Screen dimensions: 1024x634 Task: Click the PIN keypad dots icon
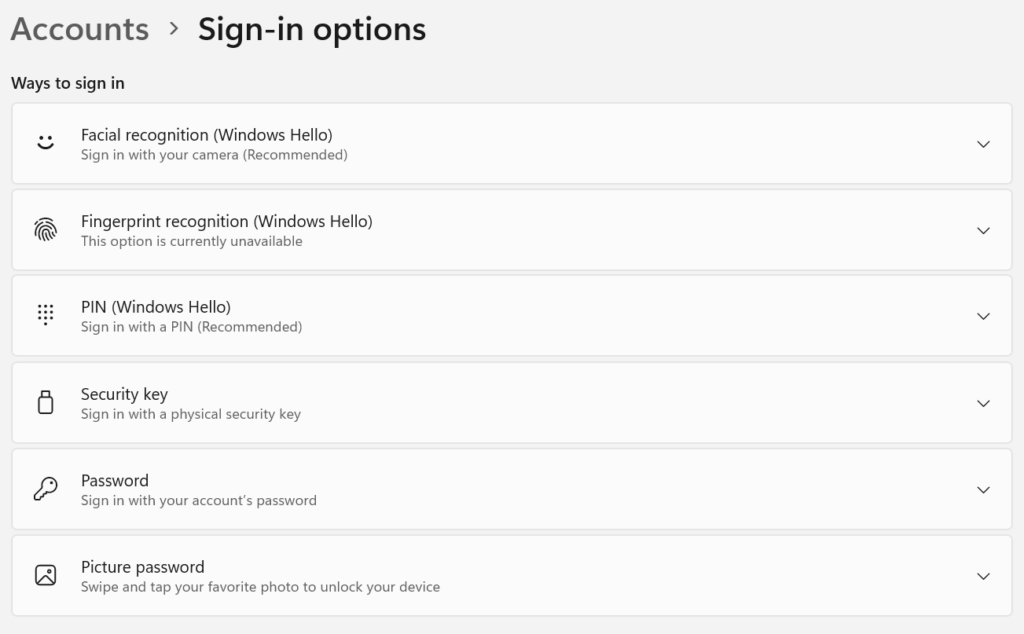pos(45,316)
